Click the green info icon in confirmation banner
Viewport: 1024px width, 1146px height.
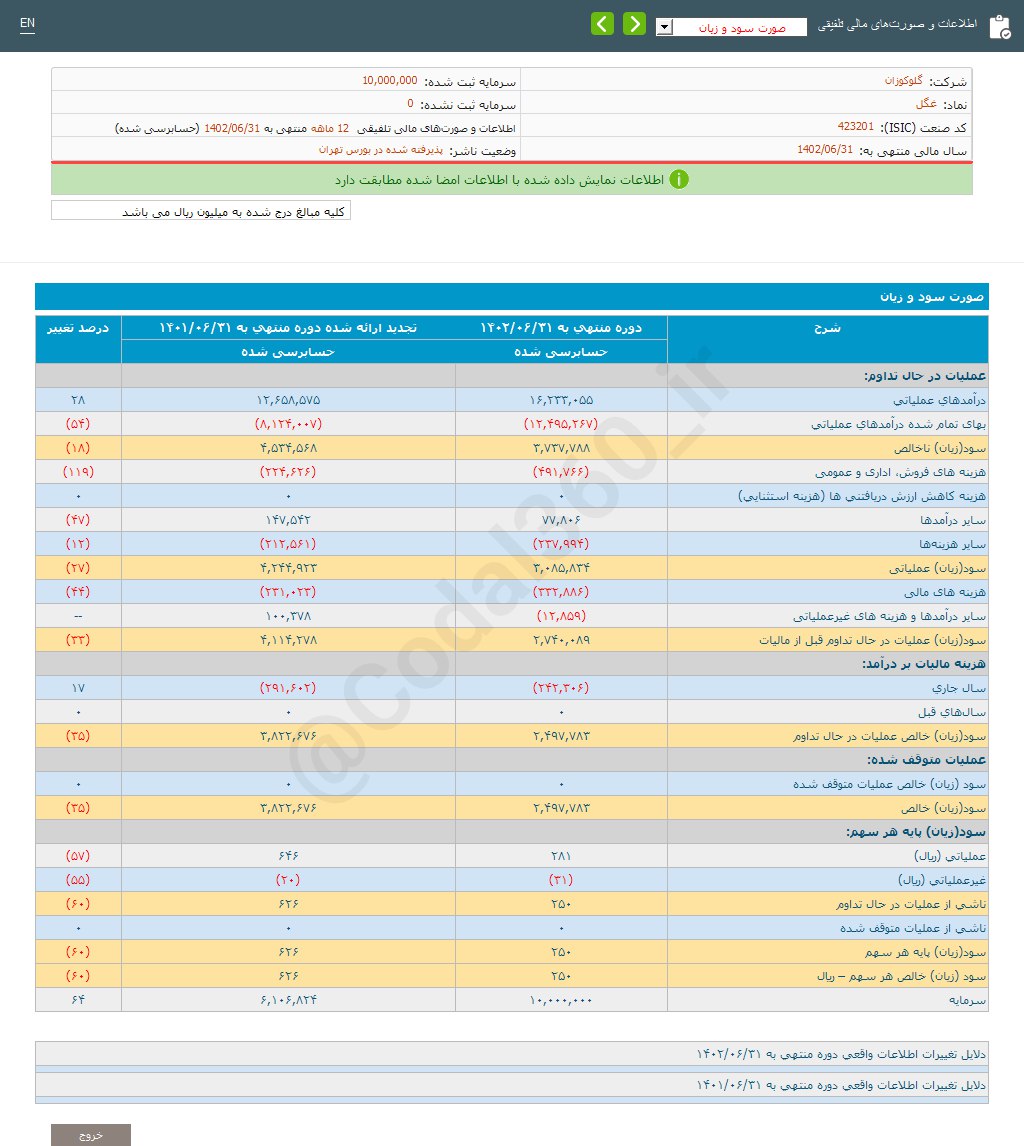[x=680, y=181]
